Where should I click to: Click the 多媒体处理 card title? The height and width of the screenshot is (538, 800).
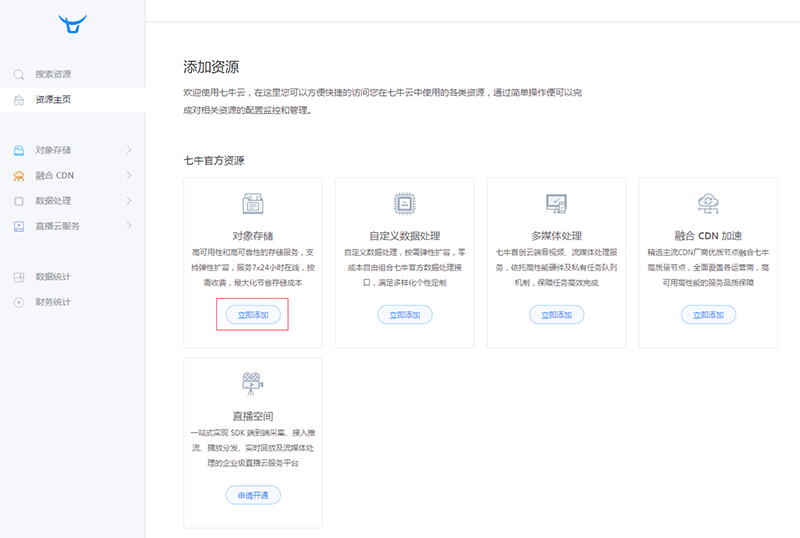click(556, 236)
